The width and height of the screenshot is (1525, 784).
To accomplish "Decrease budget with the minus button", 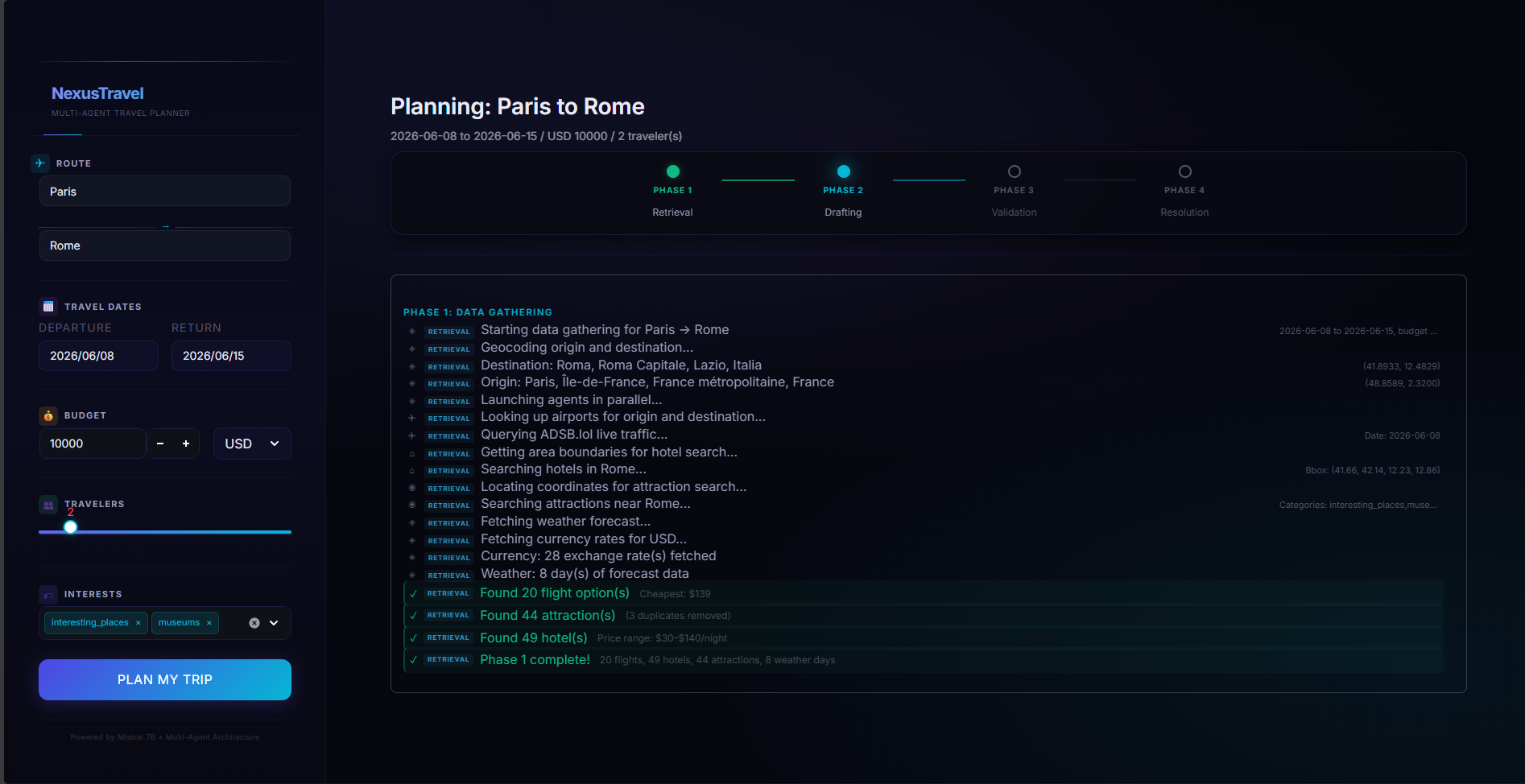I will pos(160,444).
